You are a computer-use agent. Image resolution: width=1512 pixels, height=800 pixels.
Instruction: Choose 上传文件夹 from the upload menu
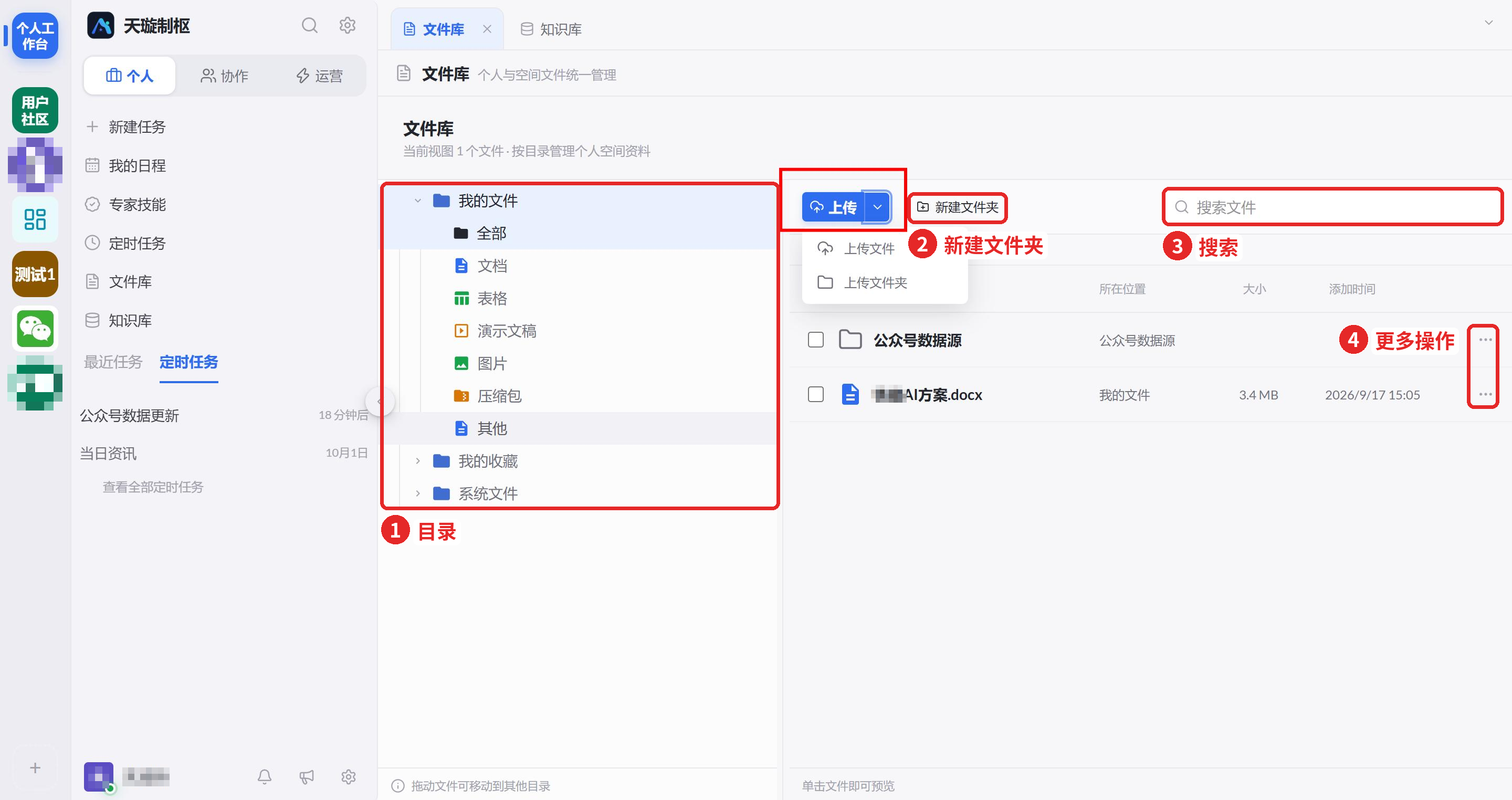pyautogui.click(x=885, y=282)
